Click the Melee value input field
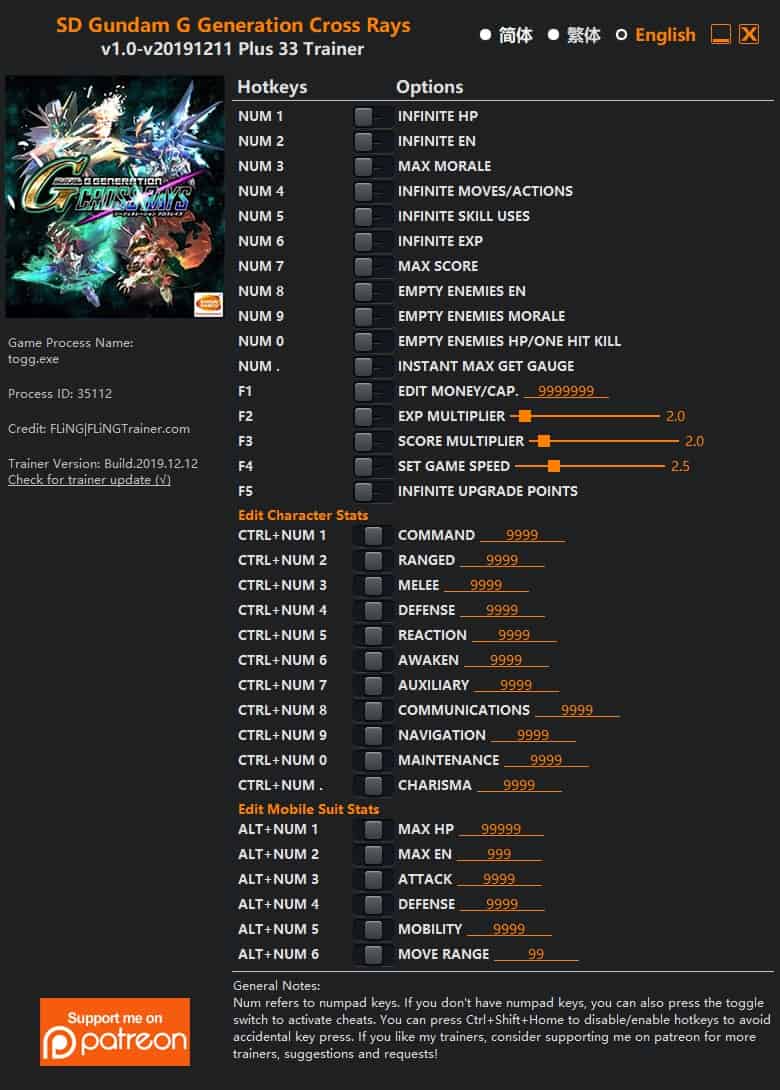This screenshot has width=780, height=1090. point(486,585)
